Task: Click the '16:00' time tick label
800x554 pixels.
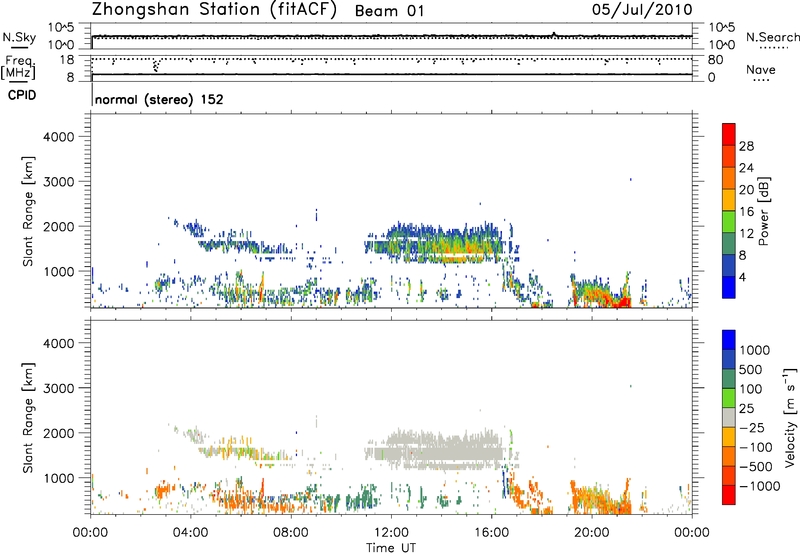Action: click(491, 533)
